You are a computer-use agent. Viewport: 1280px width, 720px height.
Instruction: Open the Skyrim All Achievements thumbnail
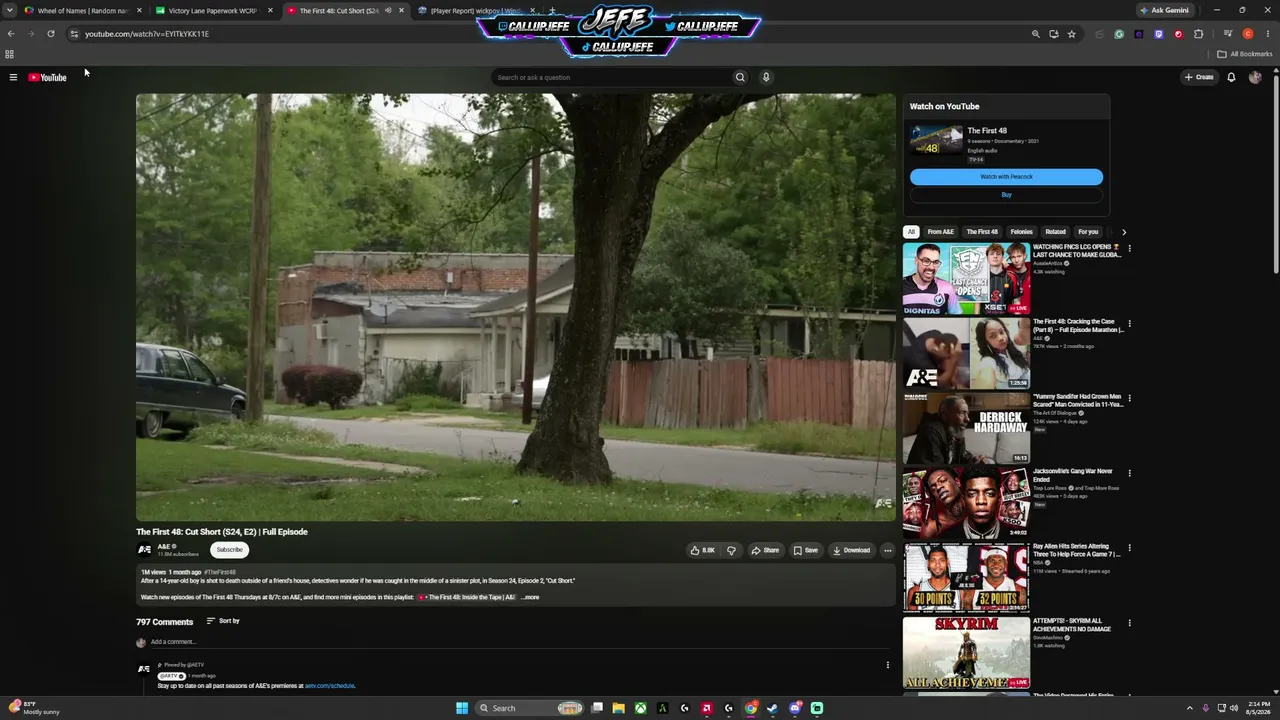966,653
